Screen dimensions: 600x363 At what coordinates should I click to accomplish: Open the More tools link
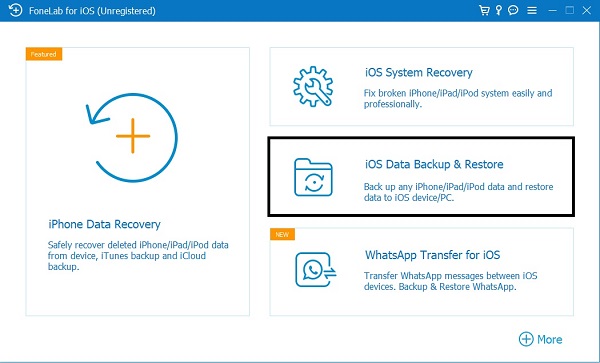pyautogui.click(x=541, y=339)
